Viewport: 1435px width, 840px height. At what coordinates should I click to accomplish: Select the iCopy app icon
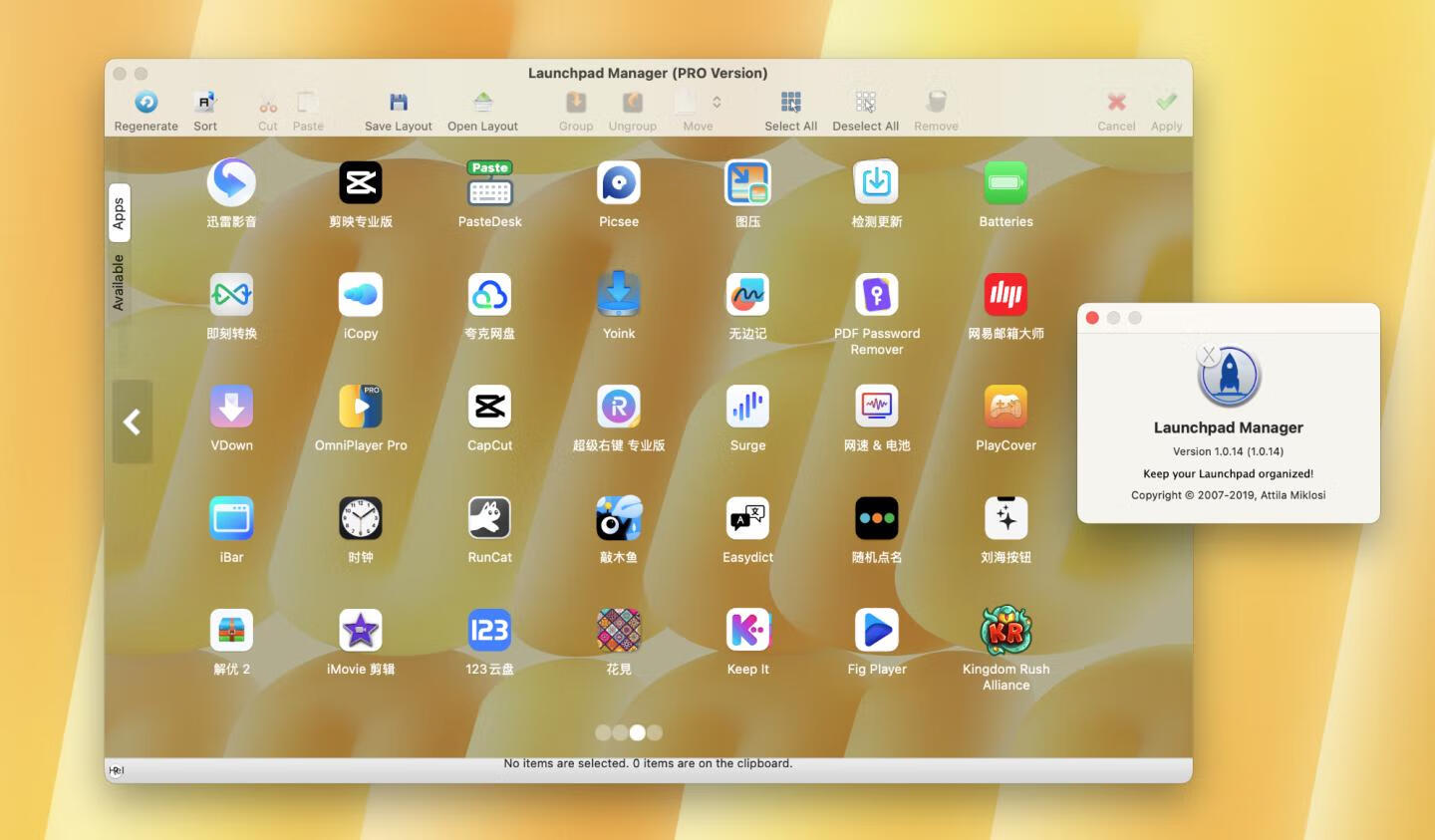[361, 295]
